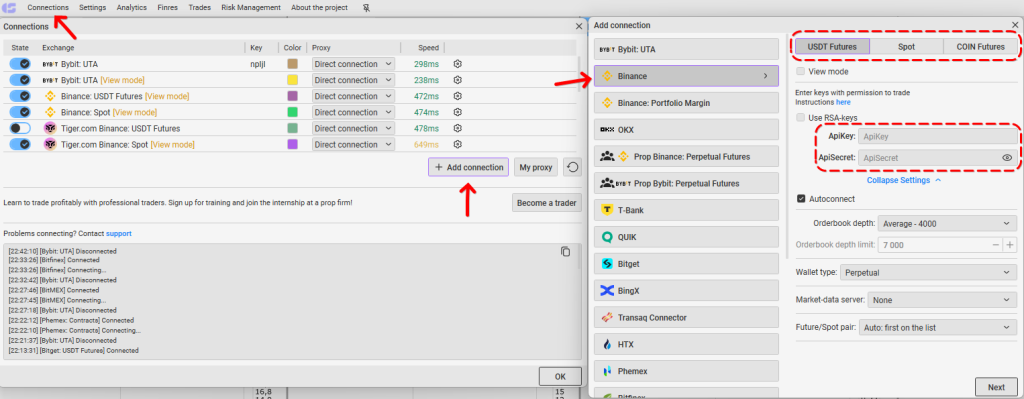Screen dimensions: 1024x399
Task: Collapse Settings via the blue link
Action: (904, 180)
